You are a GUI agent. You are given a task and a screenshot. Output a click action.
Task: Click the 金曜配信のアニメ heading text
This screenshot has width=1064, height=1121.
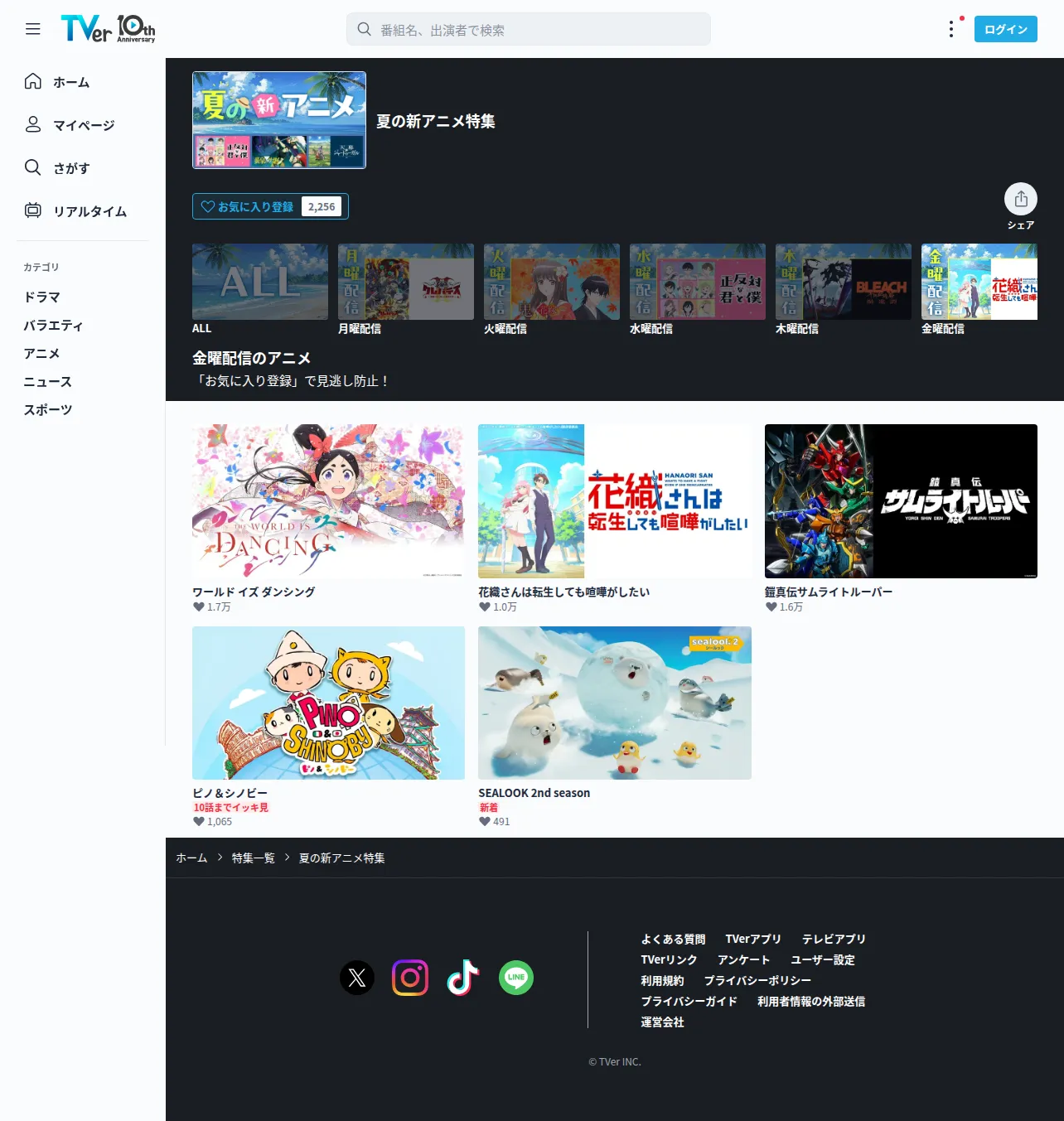[251, 358]
